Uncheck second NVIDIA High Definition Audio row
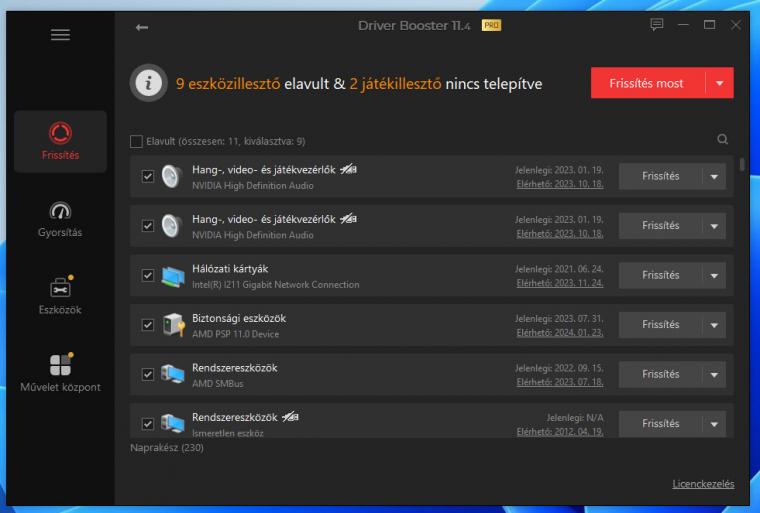The image size is (760, 513). (148, 226)
